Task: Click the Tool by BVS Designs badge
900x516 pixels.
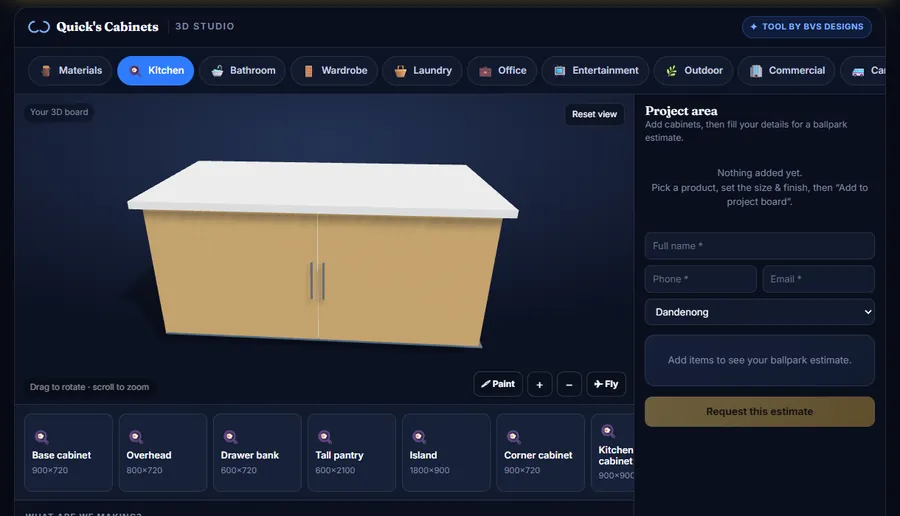Action: tap(806, 27)
